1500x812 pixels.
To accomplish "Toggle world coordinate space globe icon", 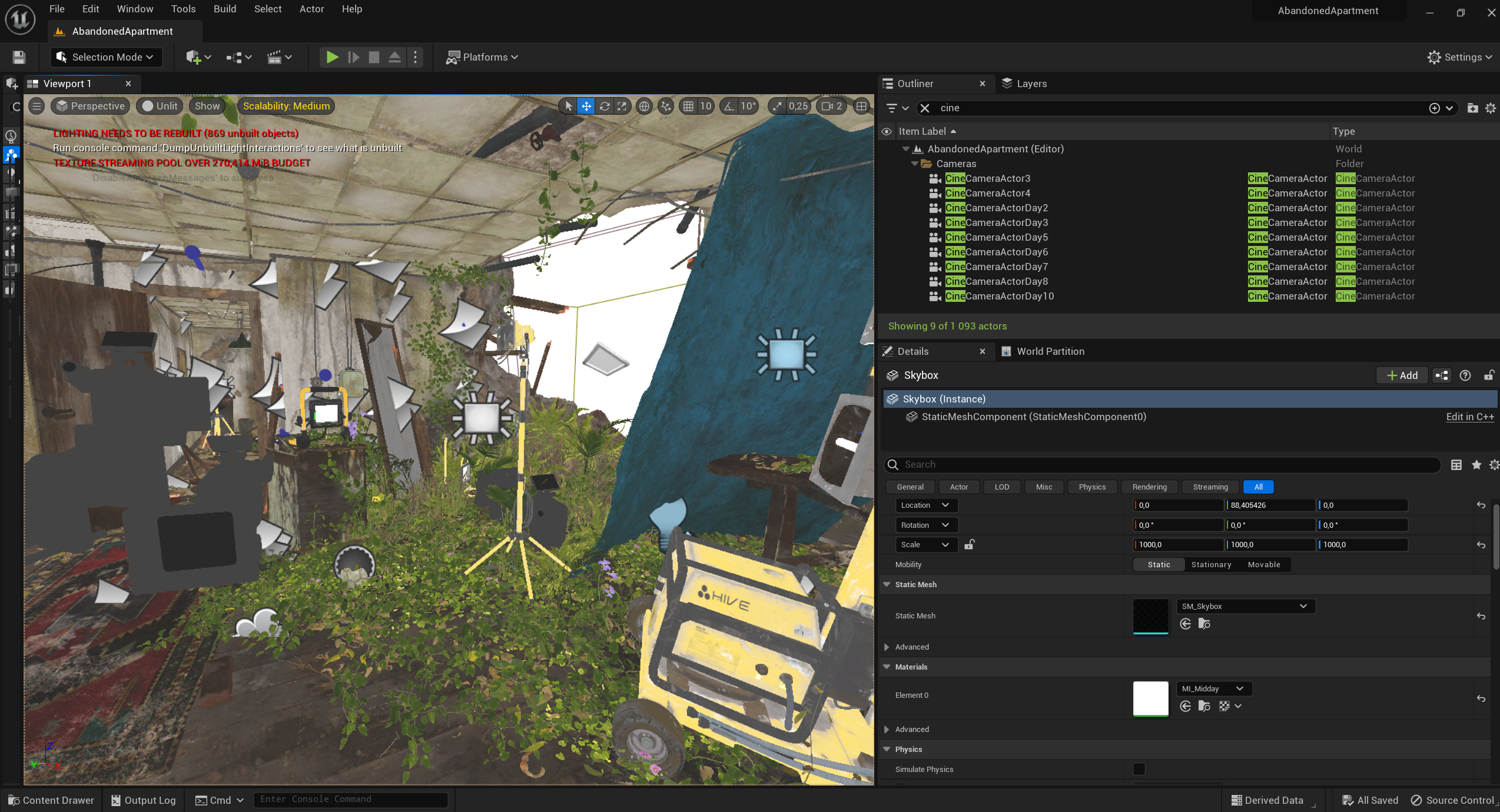I will click(645, 106).
